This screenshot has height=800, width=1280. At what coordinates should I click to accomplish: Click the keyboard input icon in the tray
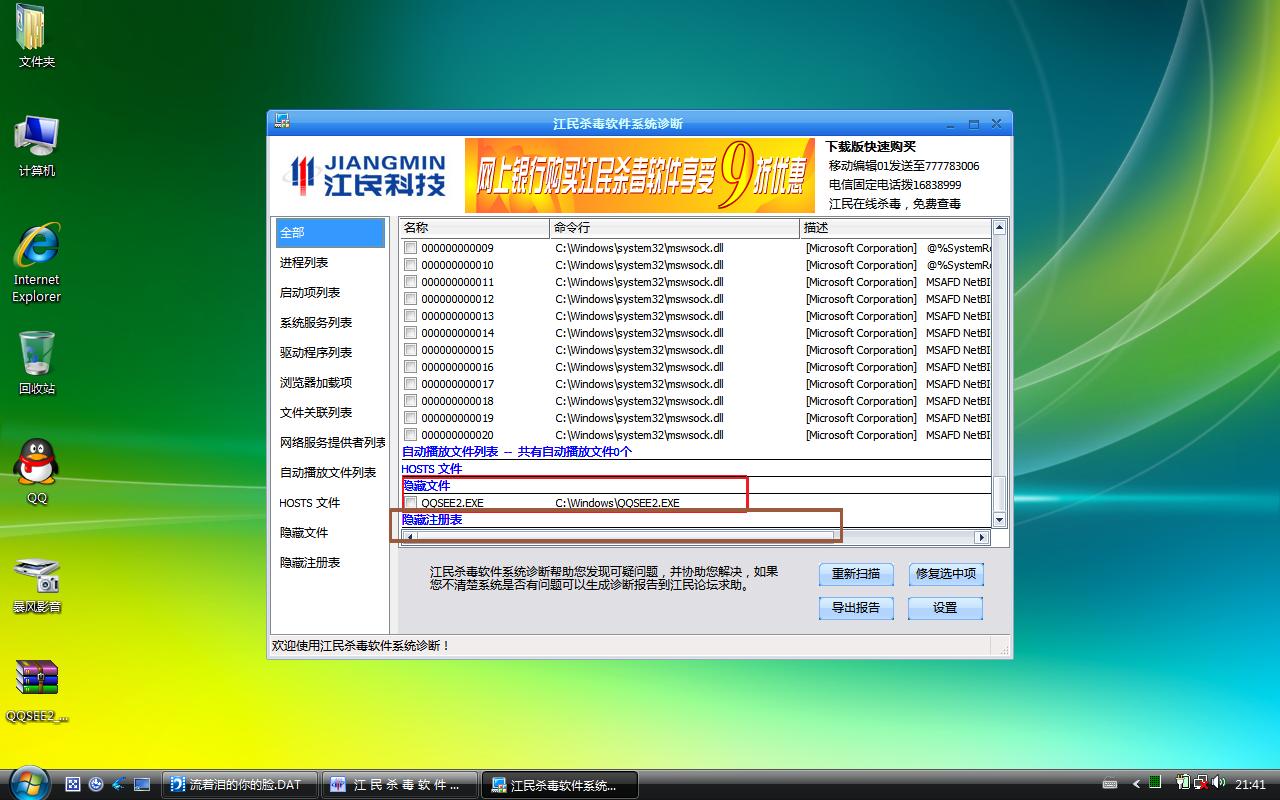pyautogui.click(x=1110, y=784)
